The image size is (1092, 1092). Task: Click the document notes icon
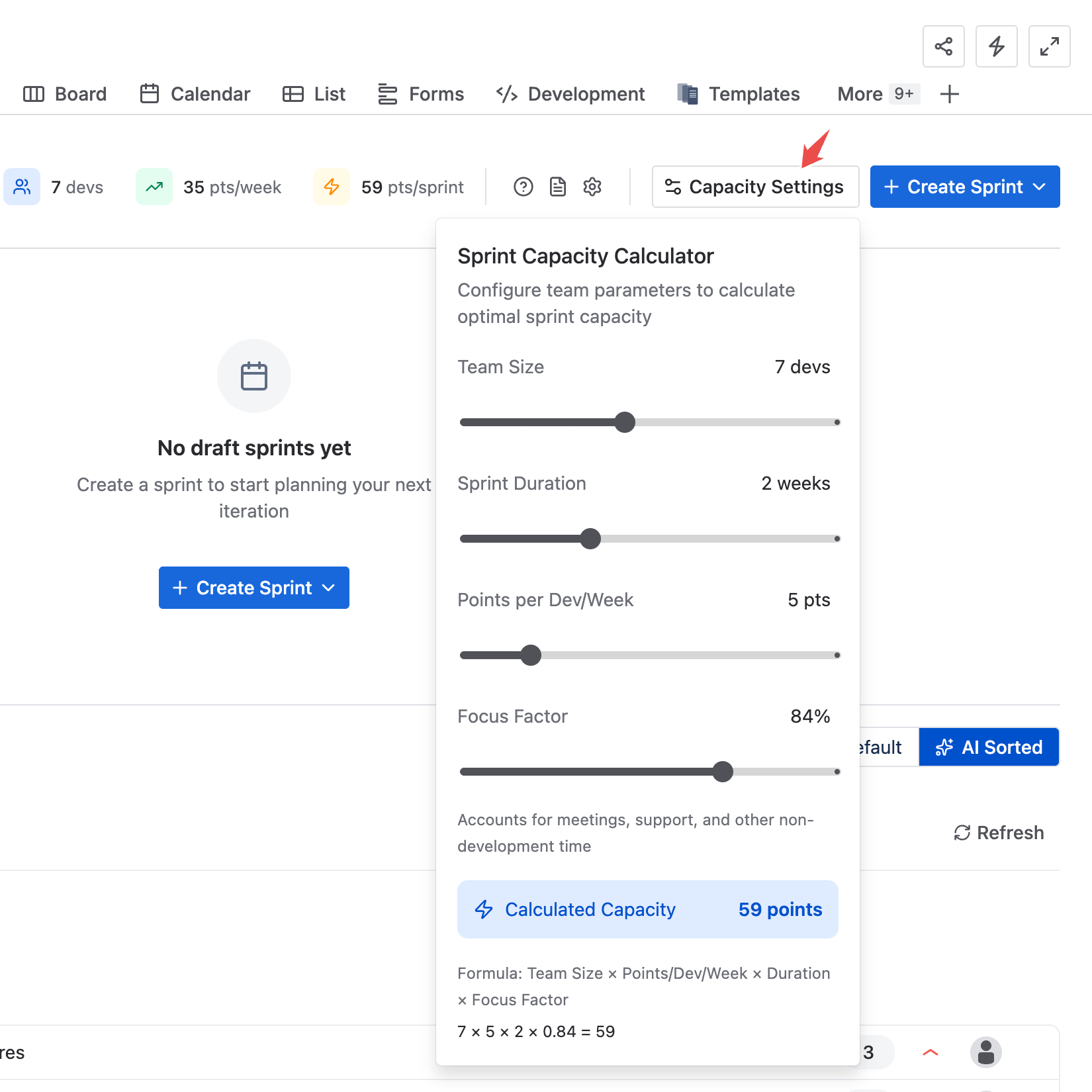[558, 187]
